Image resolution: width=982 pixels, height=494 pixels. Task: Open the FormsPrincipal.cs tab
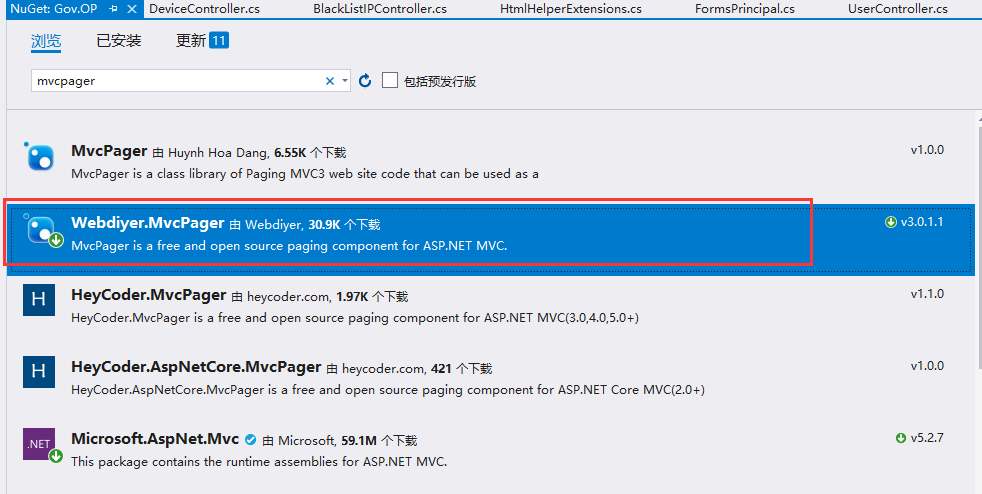(x=745, y=9)
